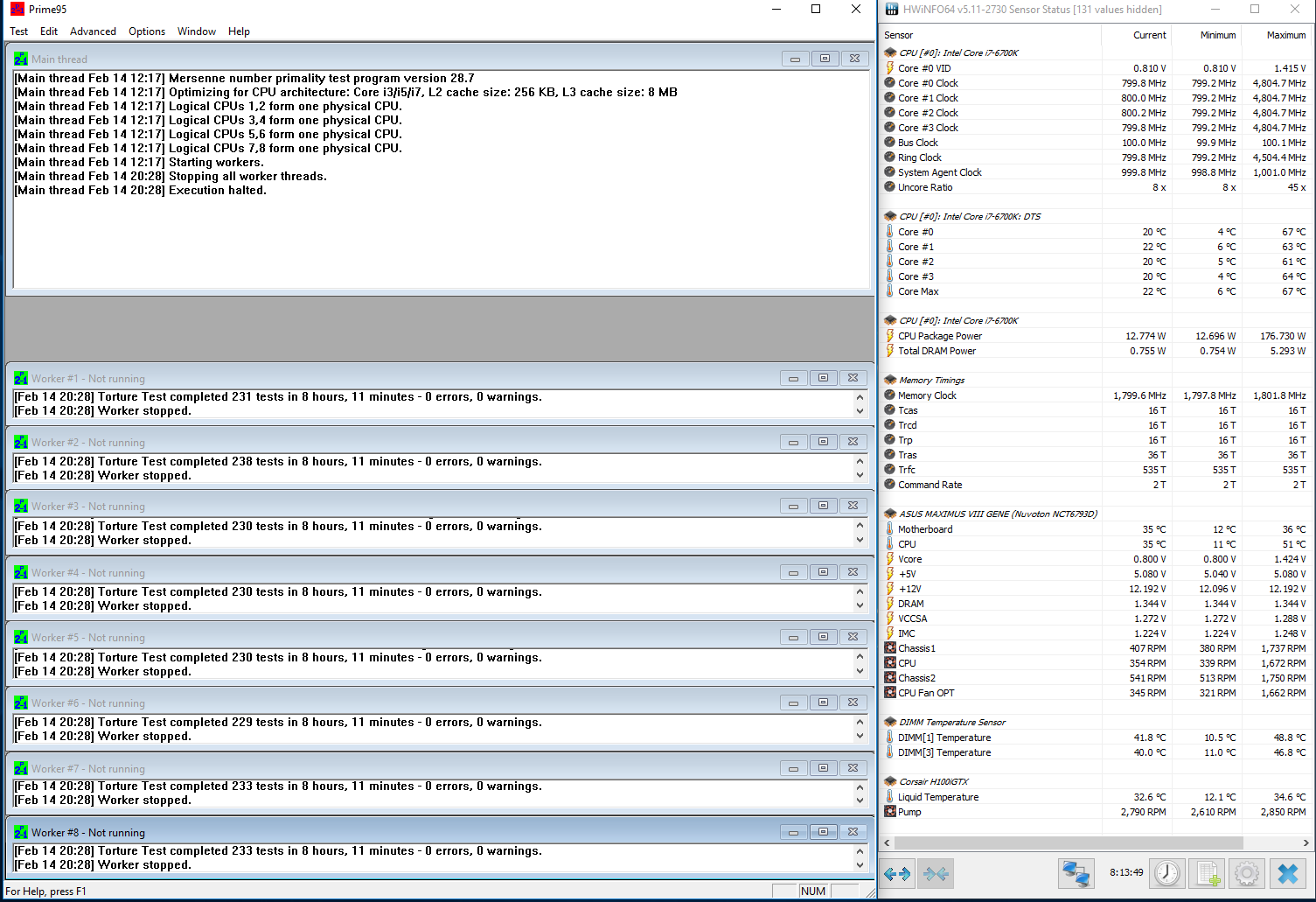Click the Worker #3 window icon
The image size is (1316, 902).
point(21,507)
